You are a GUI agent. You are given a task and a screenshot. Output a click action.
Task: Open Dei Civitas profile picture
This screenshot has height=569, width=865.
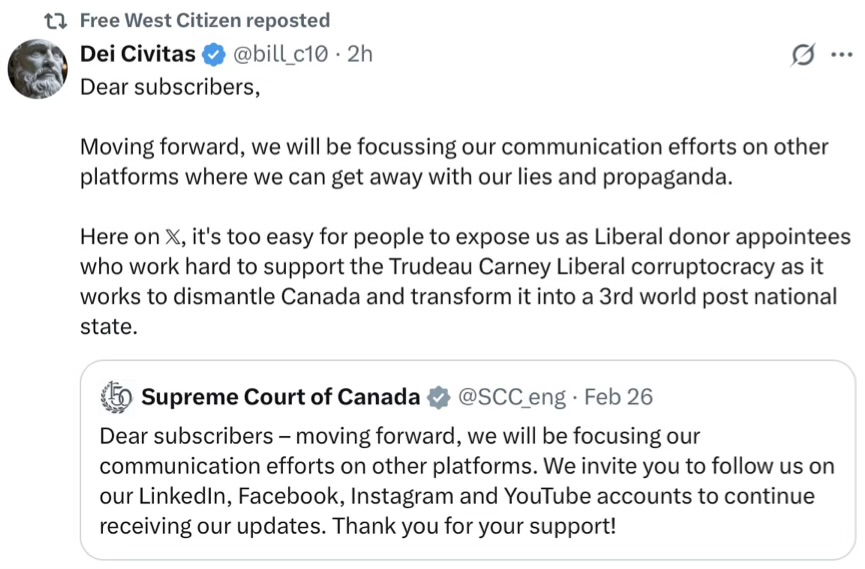tap(38, 70)
